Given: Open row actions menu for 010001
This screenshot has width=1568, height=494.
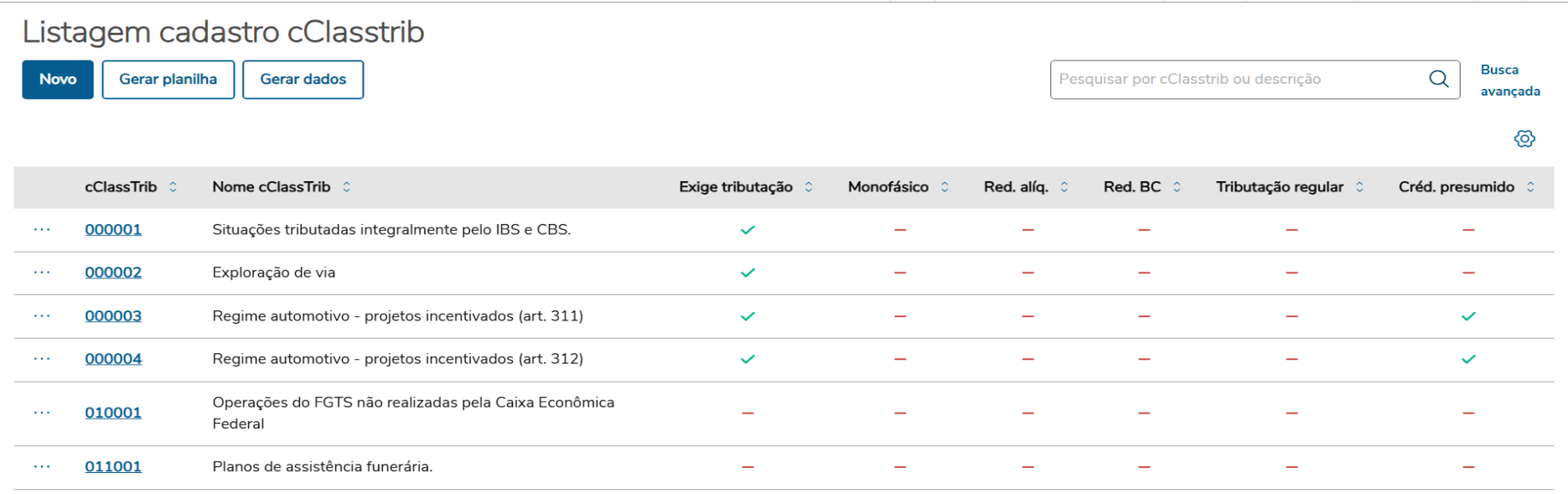Looking at the screenshot, I should (x=42, y=413).
